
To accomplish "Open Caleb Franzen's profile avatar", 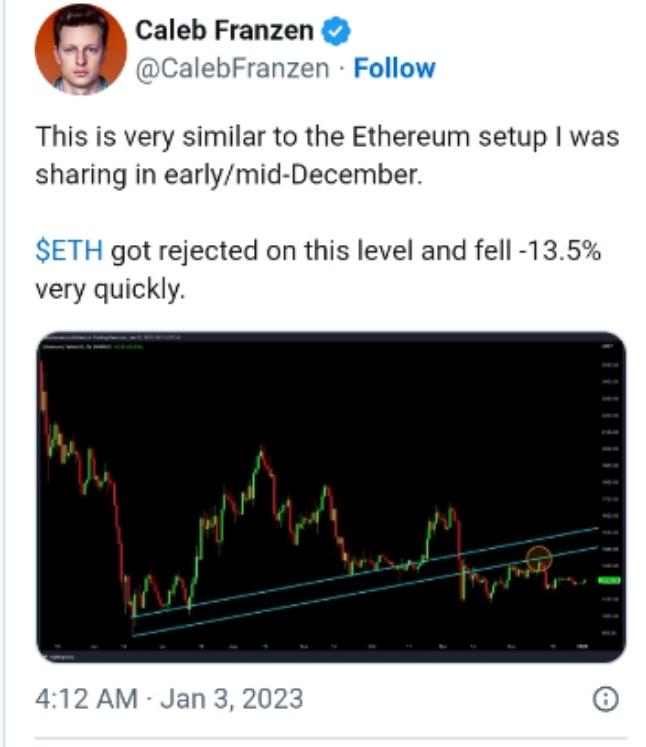I will 81,49.
